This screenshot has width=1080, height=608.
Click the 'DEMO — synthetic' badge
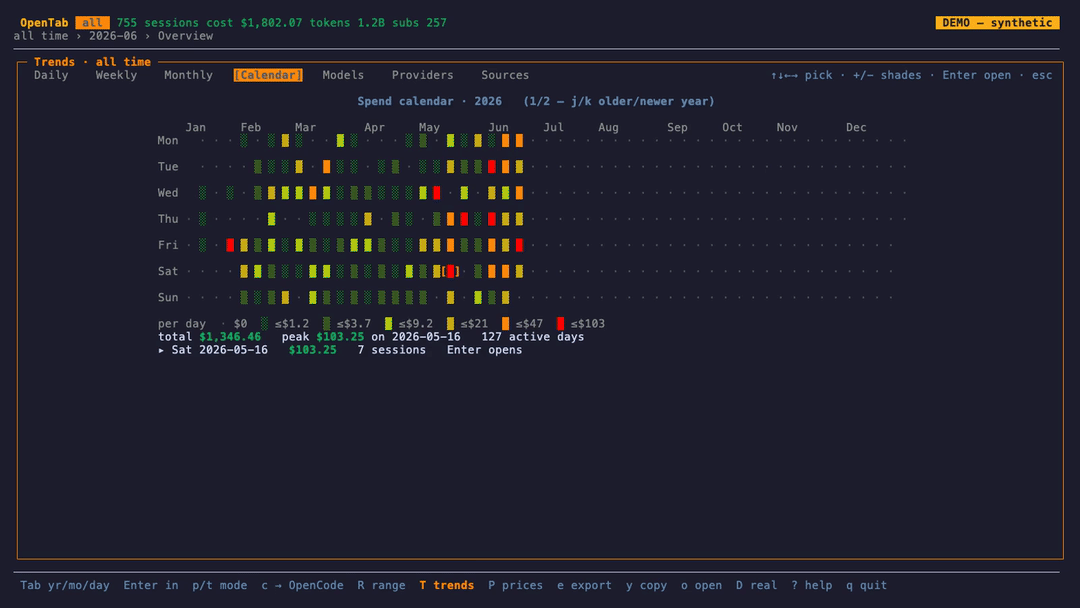pyautogui.click(x=997, y=23)
